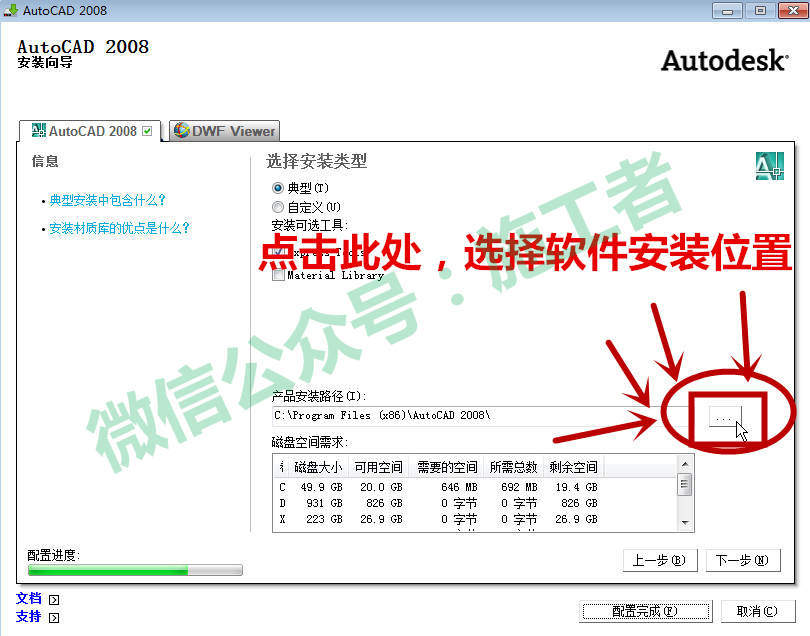Switch to the AutoCAD 2008 tab
Screen dimensions: 810x636
click(90, 131)
